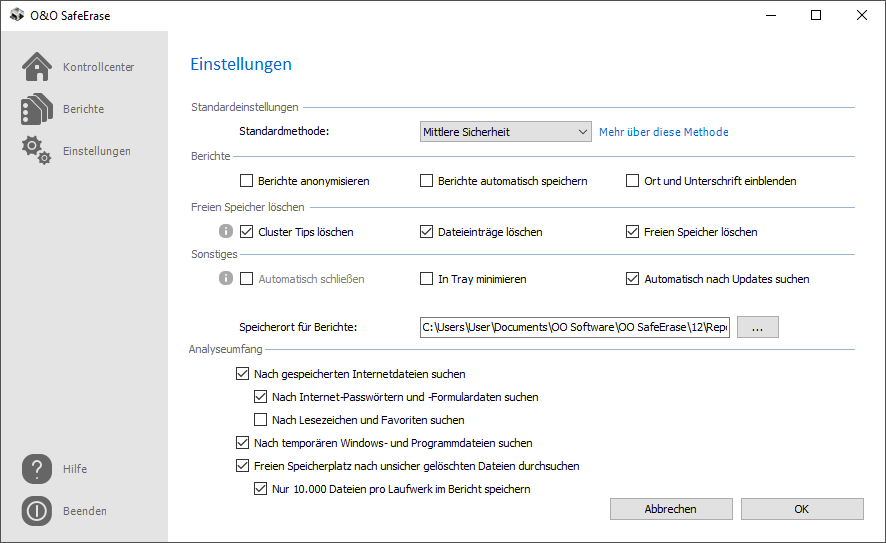Open Berichte section in sidebar
This screenshot has height=543, width=886.
coord(83,109)
